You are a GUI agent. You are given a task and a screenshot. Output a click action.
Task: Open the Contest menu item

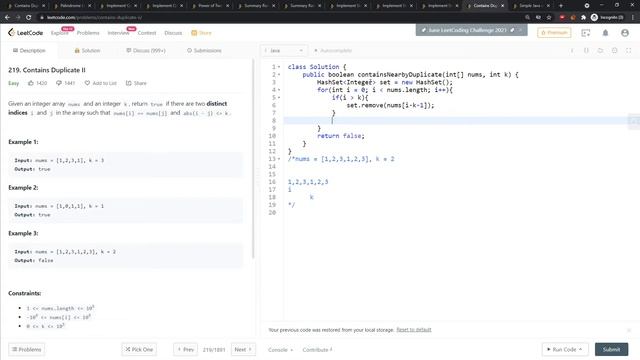tap(147, 33)
